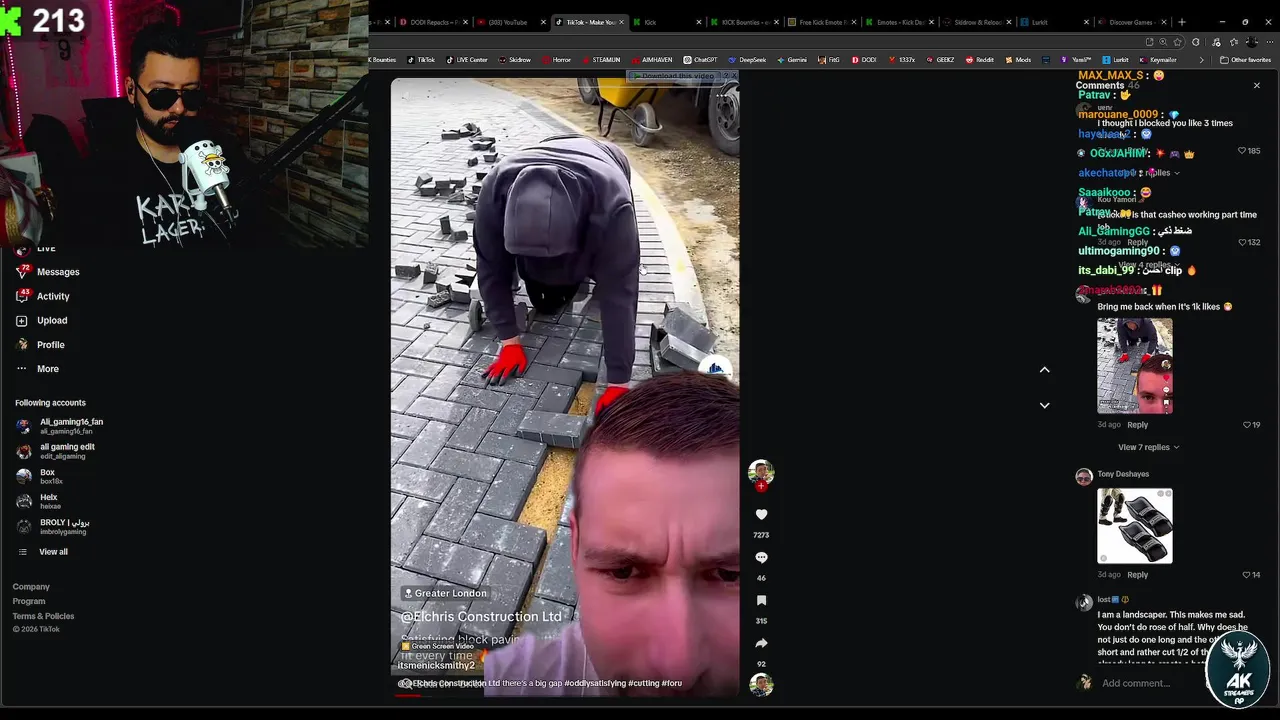Click the Upload plus icon in the sidebar

(x=22, y=320)
